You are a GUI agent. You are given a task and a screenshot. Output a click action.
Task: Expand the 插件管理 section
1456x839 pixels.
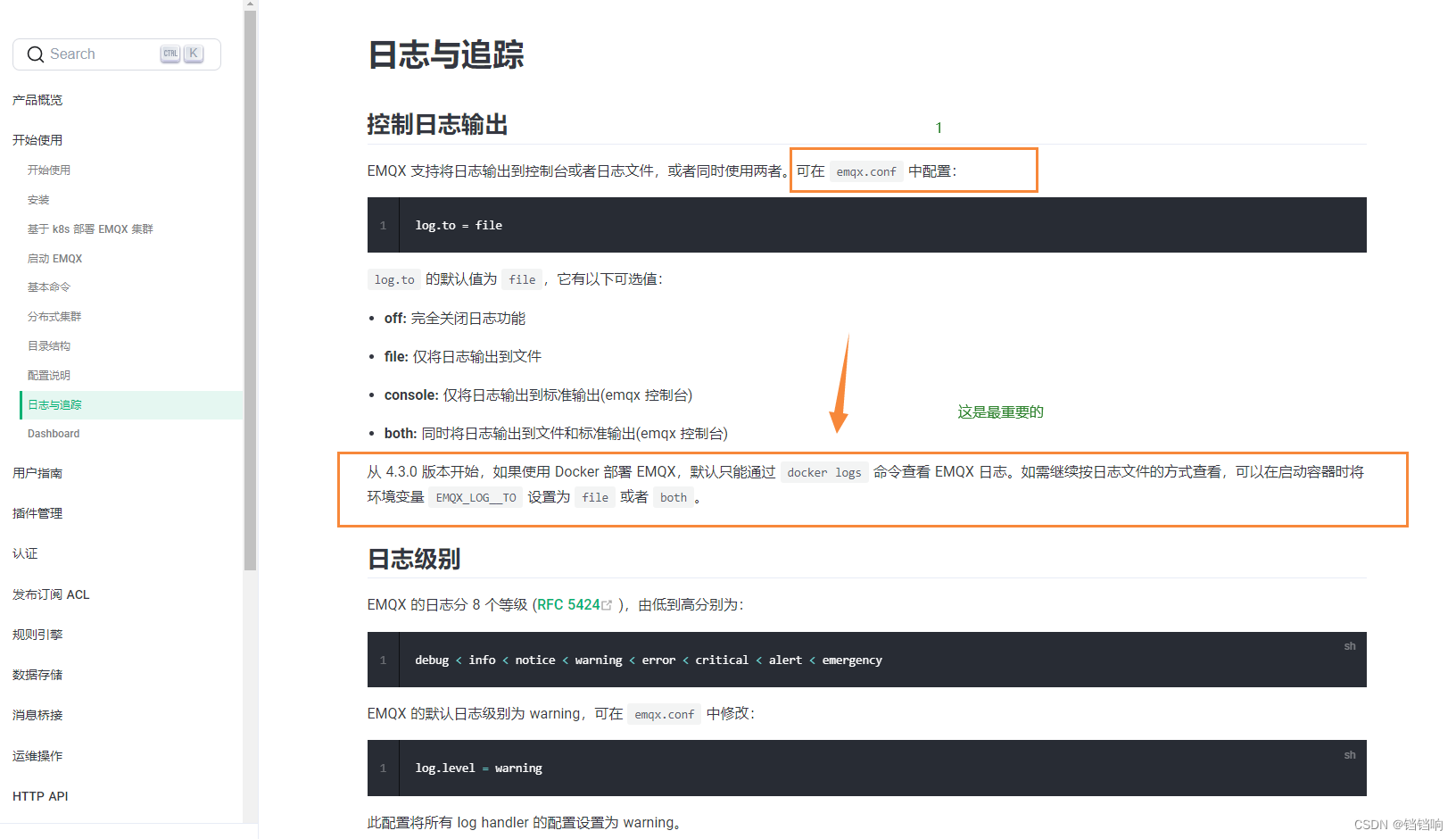(37, 513)
